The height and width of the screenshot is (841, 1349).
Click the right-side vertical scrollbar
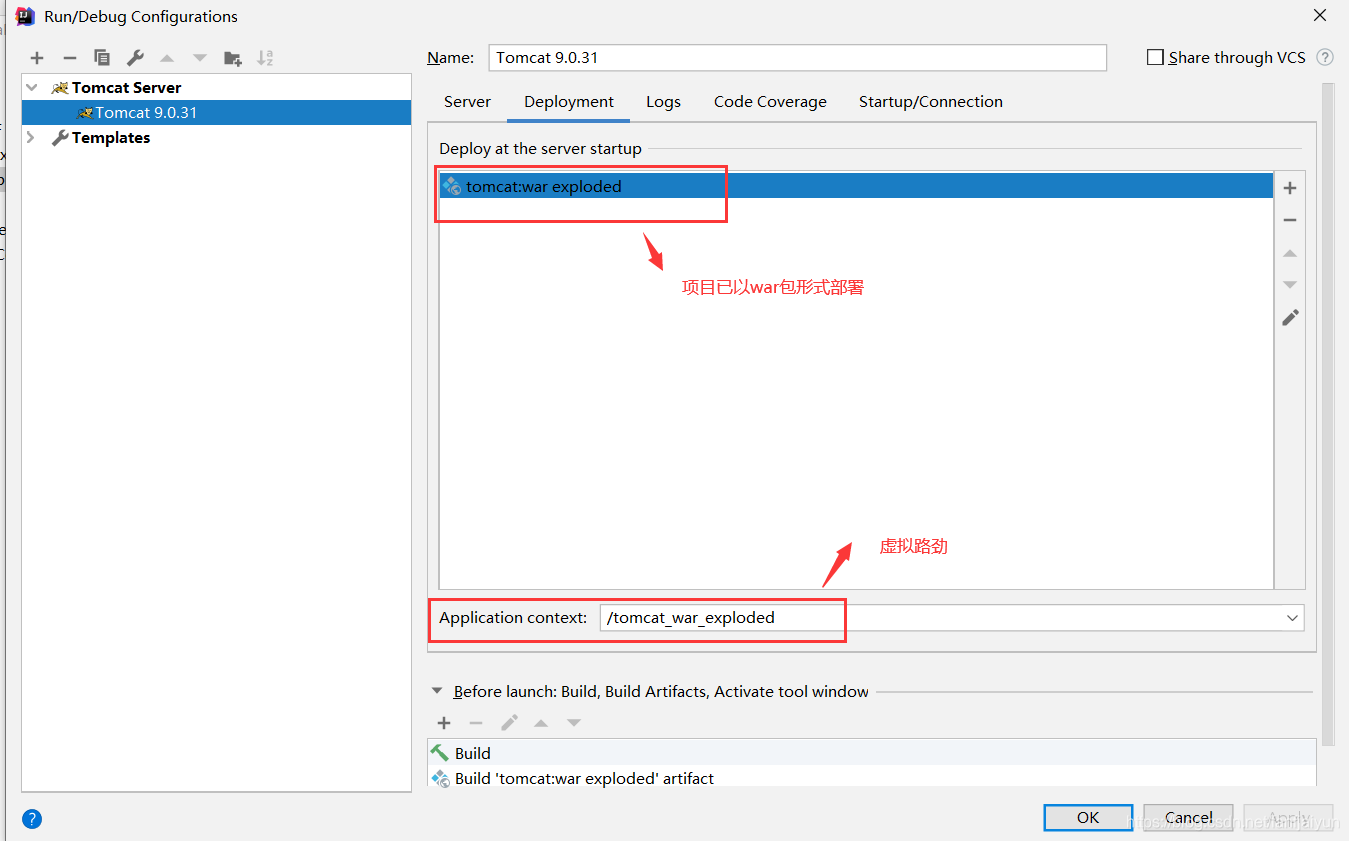click(1328, 414)
